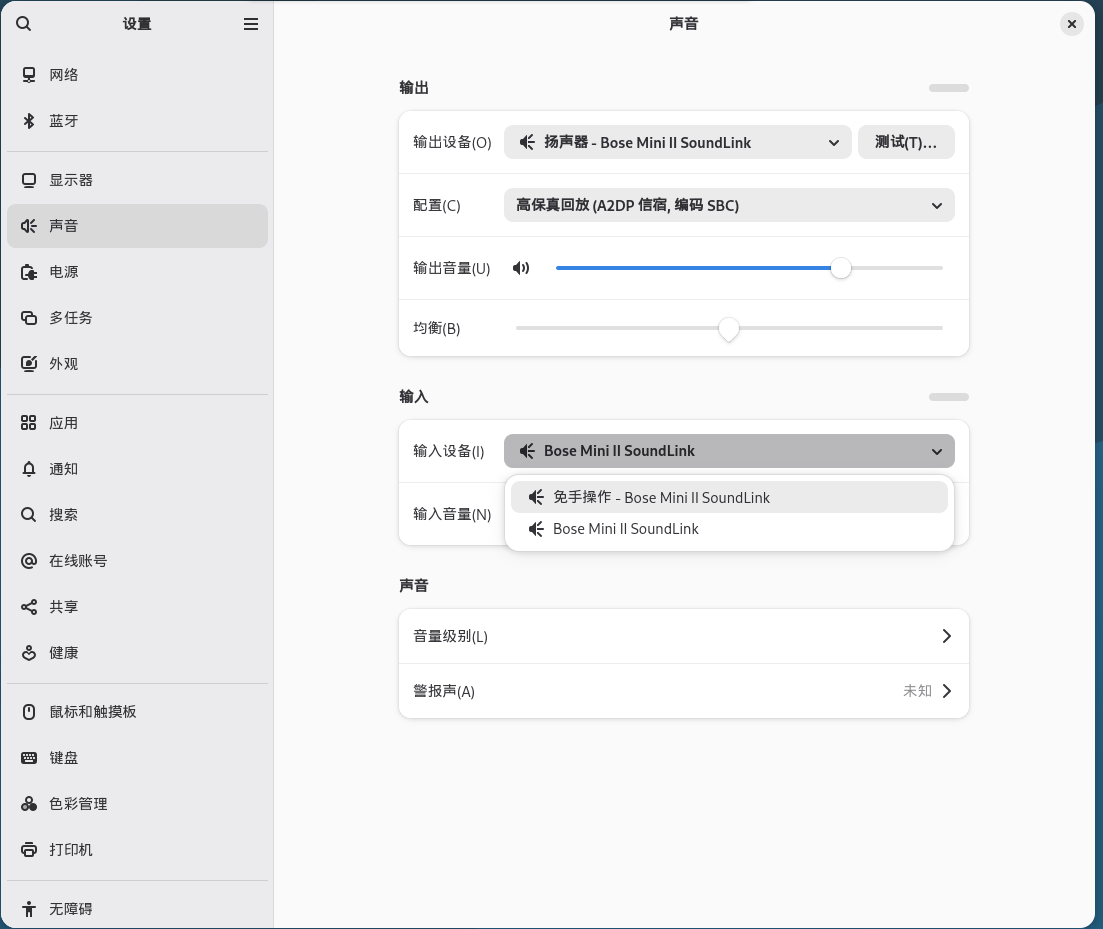
Task: Open the 配置 profile dropdown
Action: 729,205
